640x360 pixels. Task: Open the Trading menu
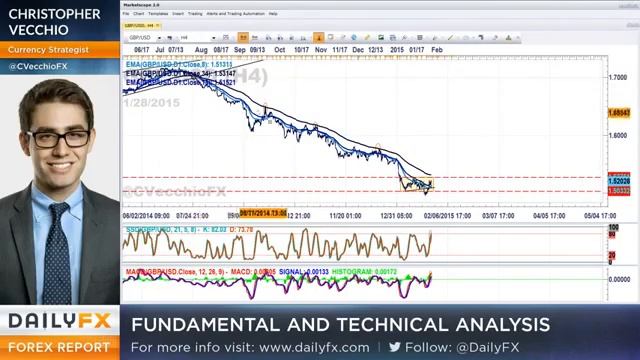tap(195, 13)
